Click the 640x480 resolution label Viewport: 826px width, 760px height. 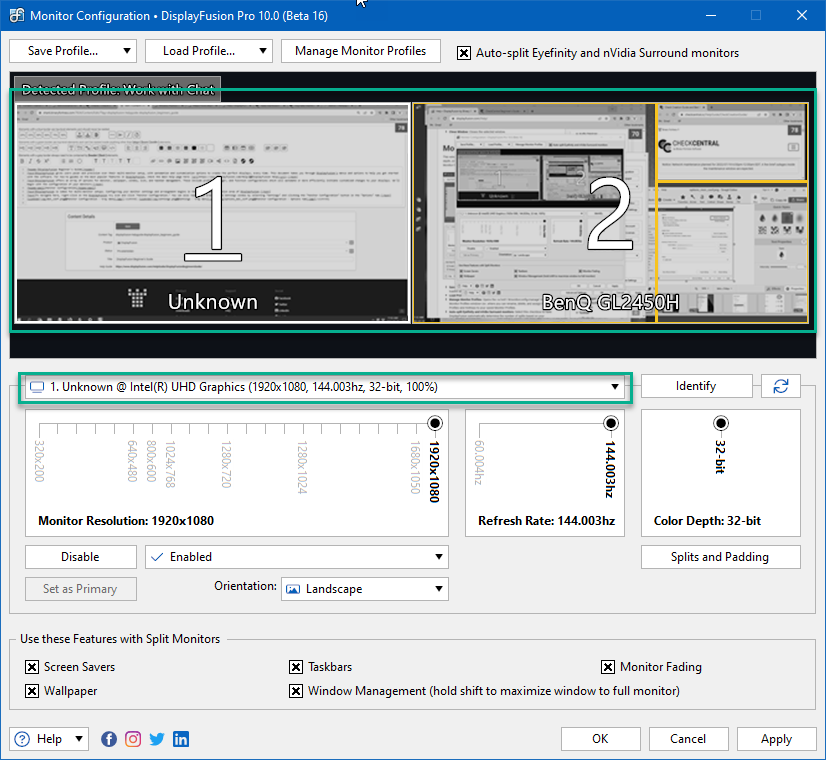(132, 461)
